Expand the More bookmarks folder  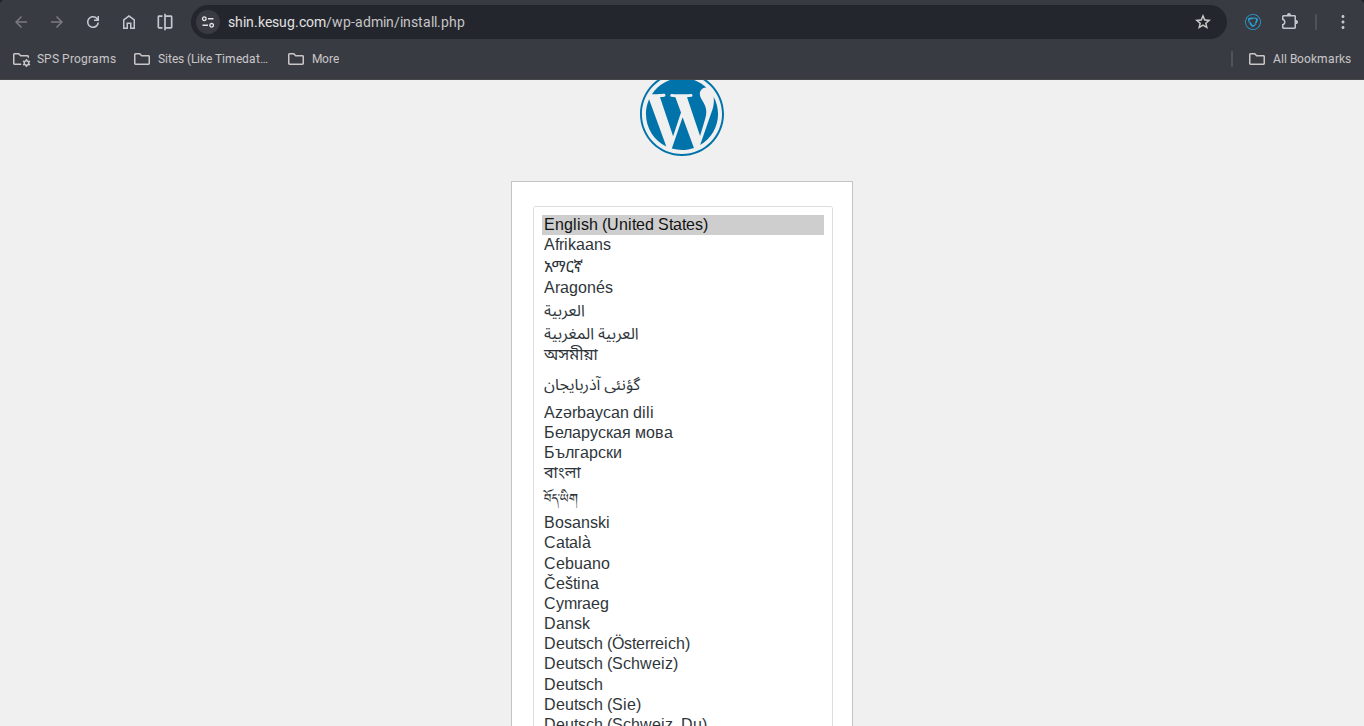click(314, 59)
